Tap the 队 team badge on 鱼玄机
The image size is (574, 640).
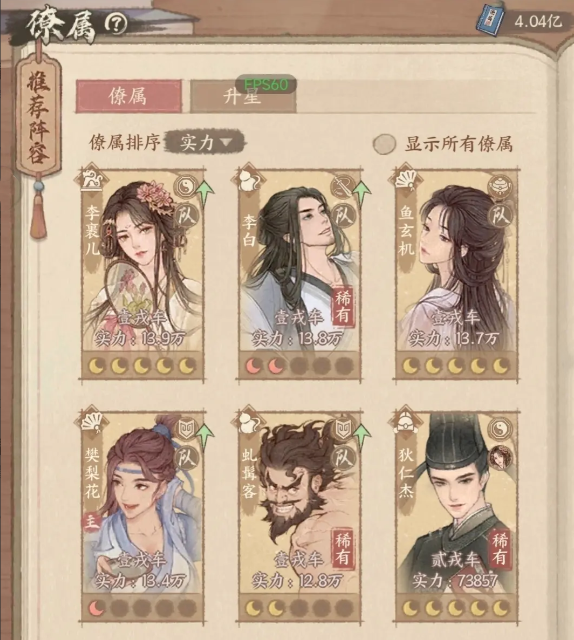click(500, 215)
